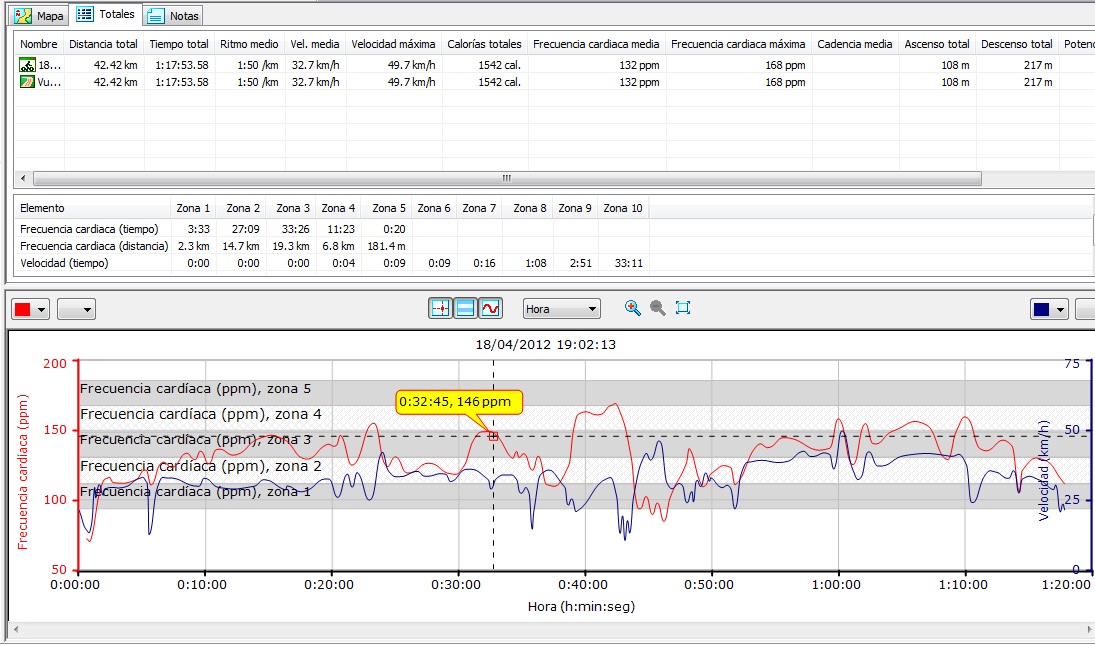Switch to the Mapa tab

click(40, 15)
